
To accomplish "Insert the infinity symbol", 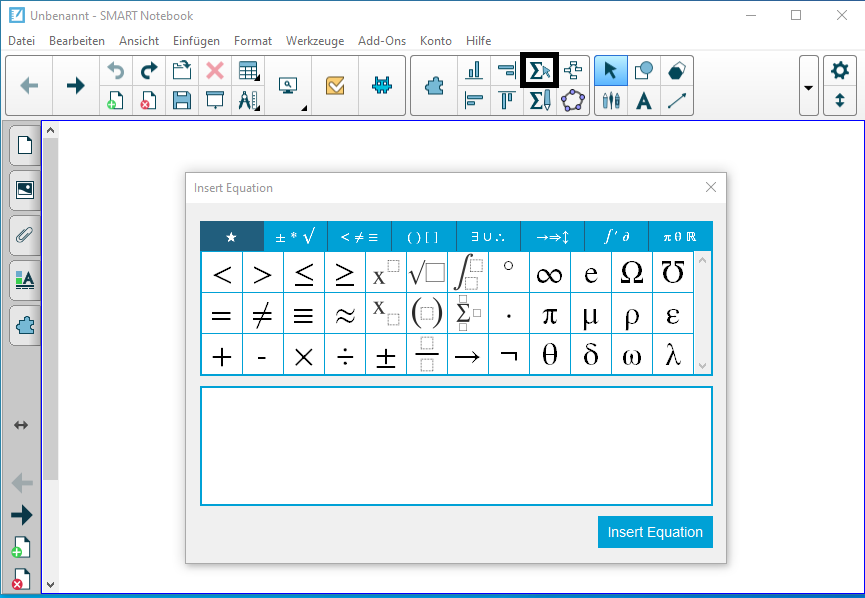I will point(549,273).
